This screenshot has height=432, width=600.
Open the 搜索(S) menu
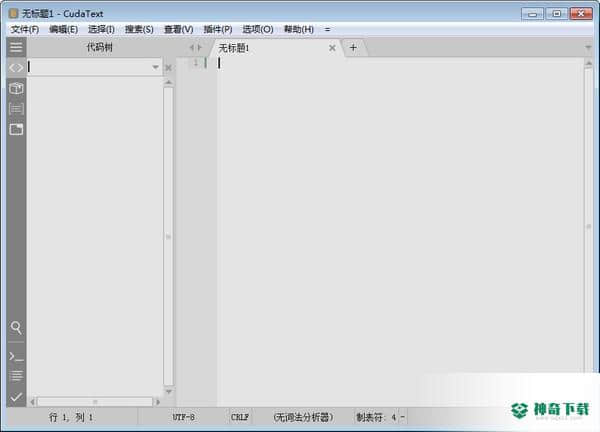(139, 29)
